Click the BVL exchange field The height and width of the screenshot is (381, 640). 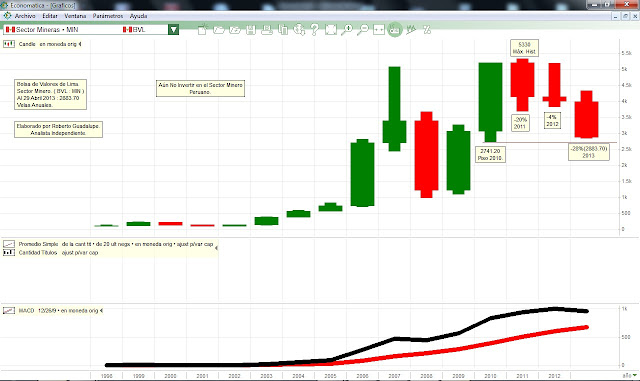[x=144, y=29]
